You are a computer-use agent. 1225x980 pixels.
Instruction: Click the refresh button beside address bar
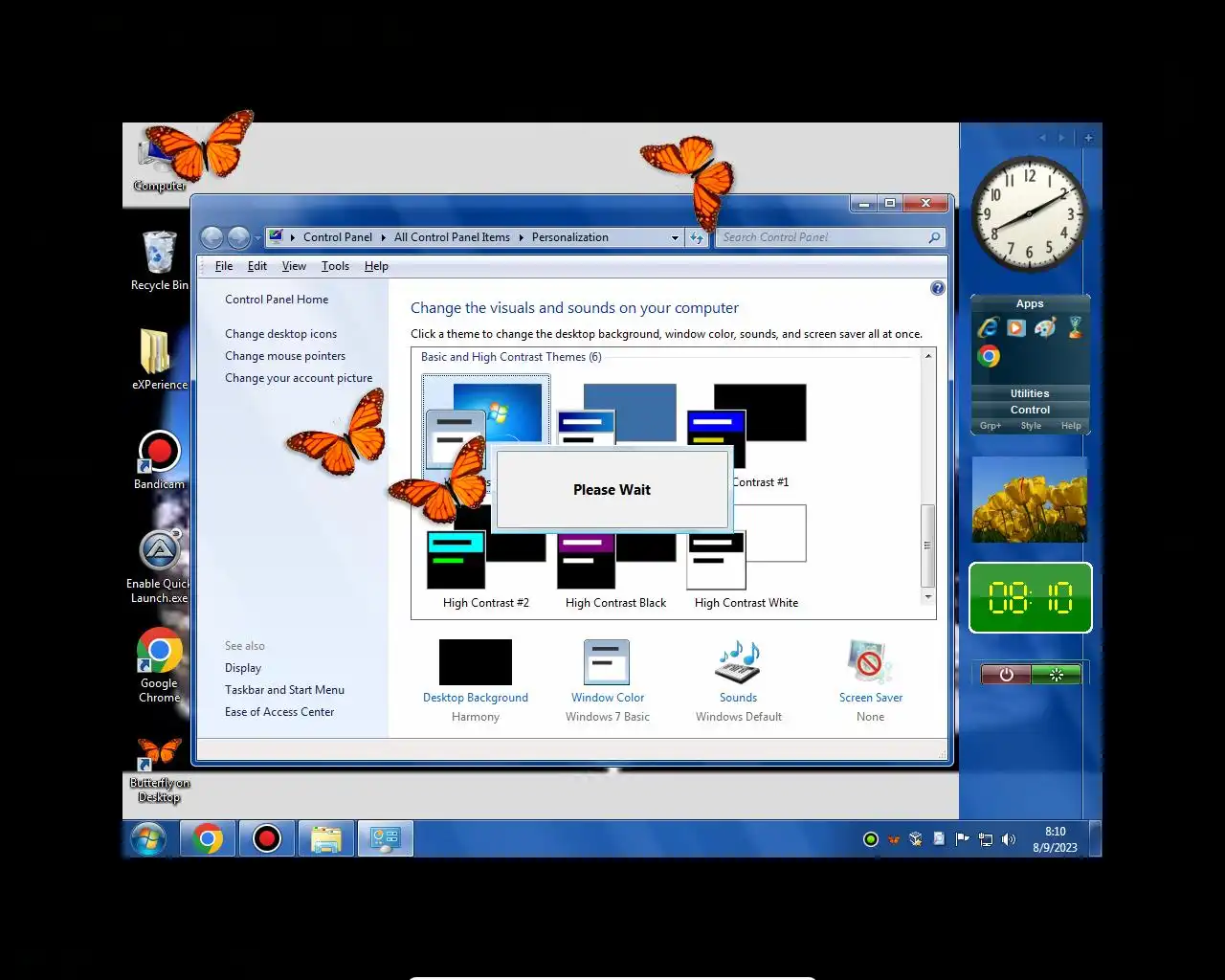coord(697,237)
